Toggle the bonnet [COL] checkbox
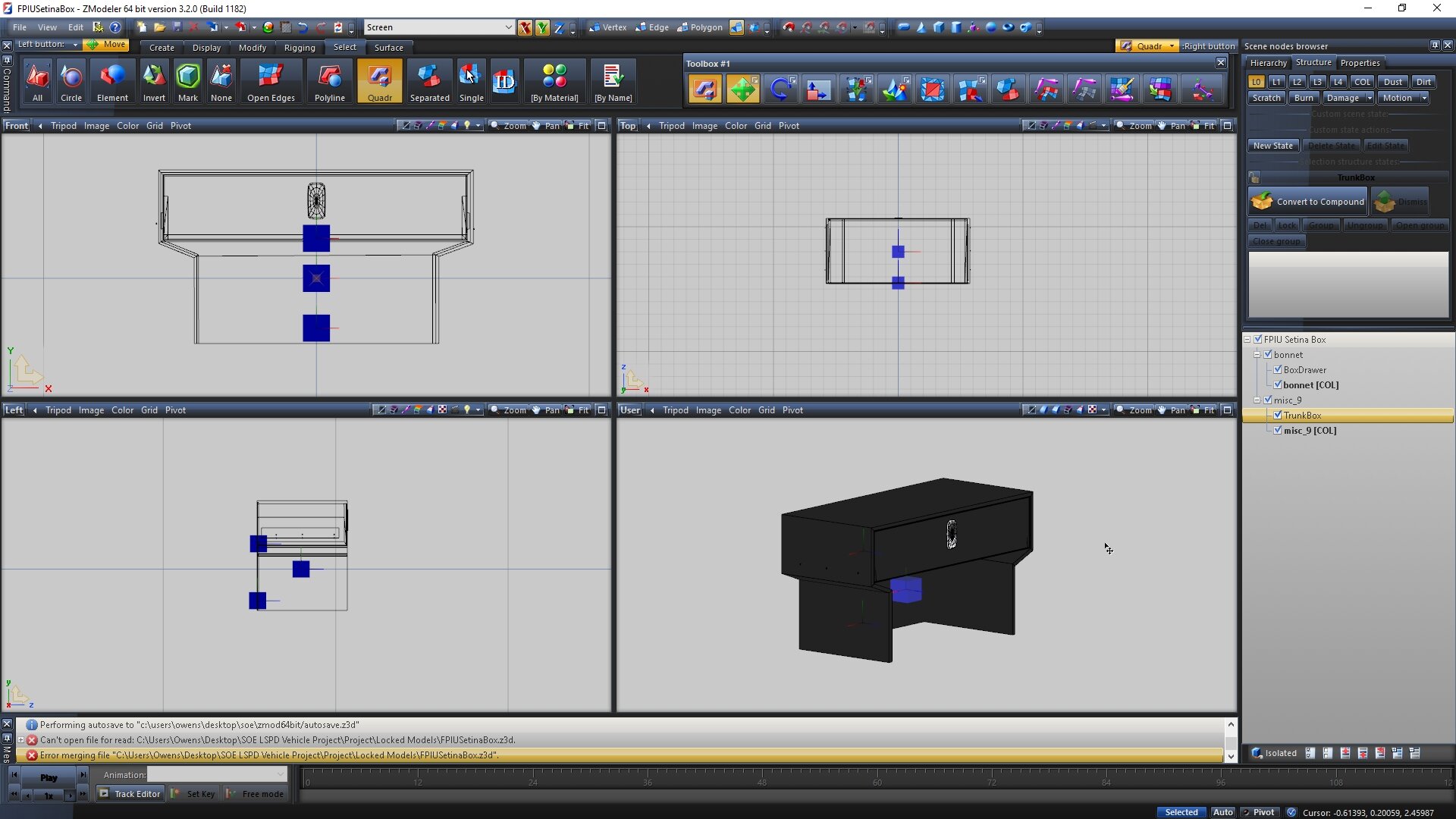Viewport: 1456px width, 819px height. [1278, 385]
